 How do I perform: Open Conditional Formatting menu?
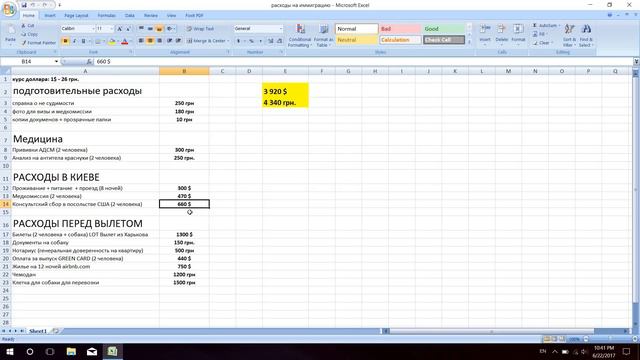tap(300, 36)
